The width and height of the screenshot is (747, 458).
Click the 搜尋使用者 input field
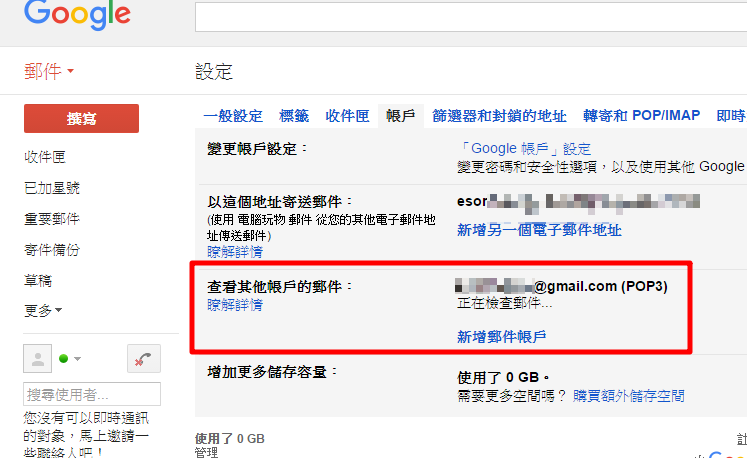92,394
